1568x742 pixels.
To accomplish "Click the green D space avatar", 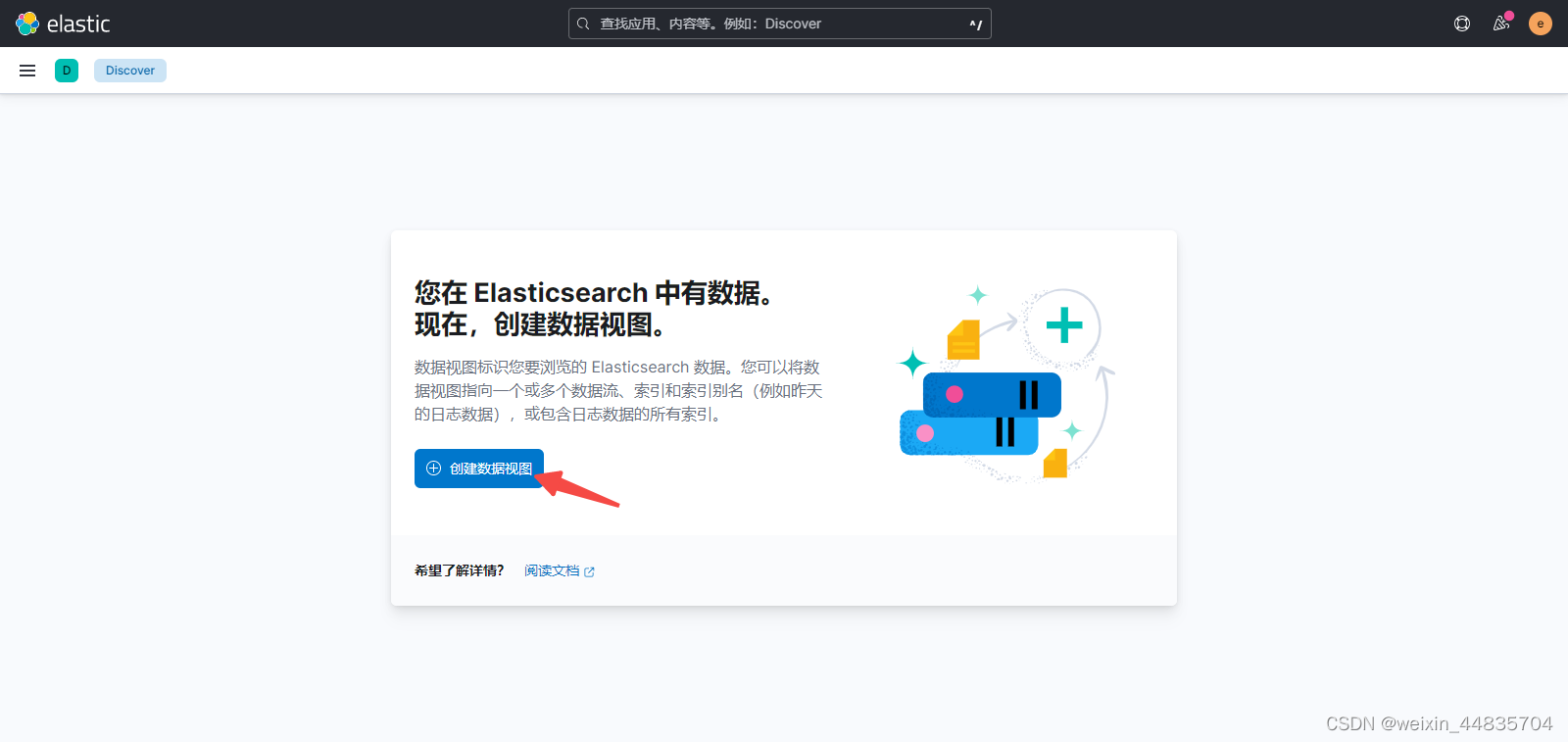I will 67,71.
